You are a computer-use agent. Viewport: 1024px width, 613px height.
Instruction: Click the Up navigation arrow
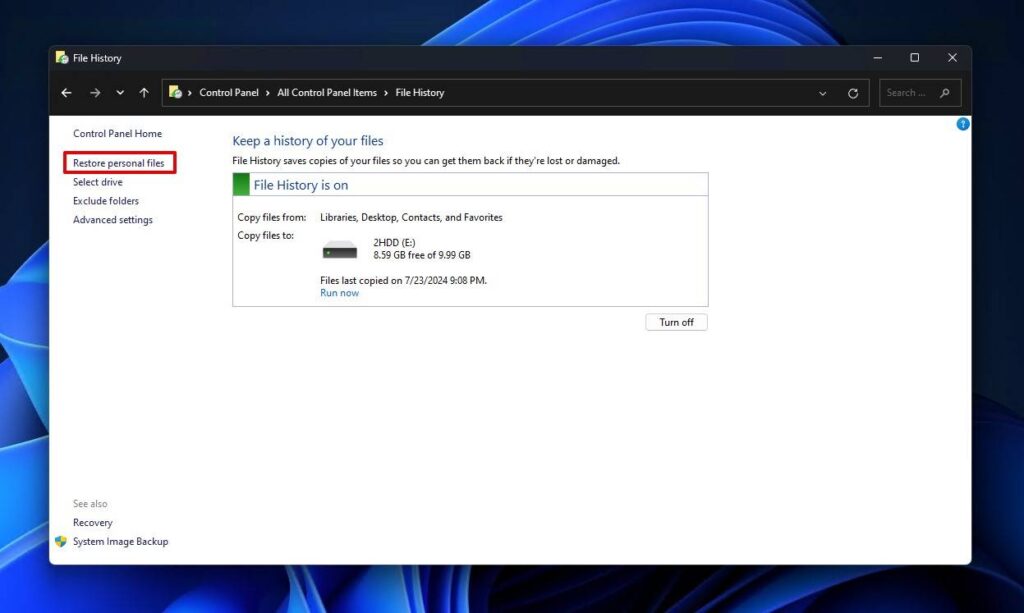[143, 92]
